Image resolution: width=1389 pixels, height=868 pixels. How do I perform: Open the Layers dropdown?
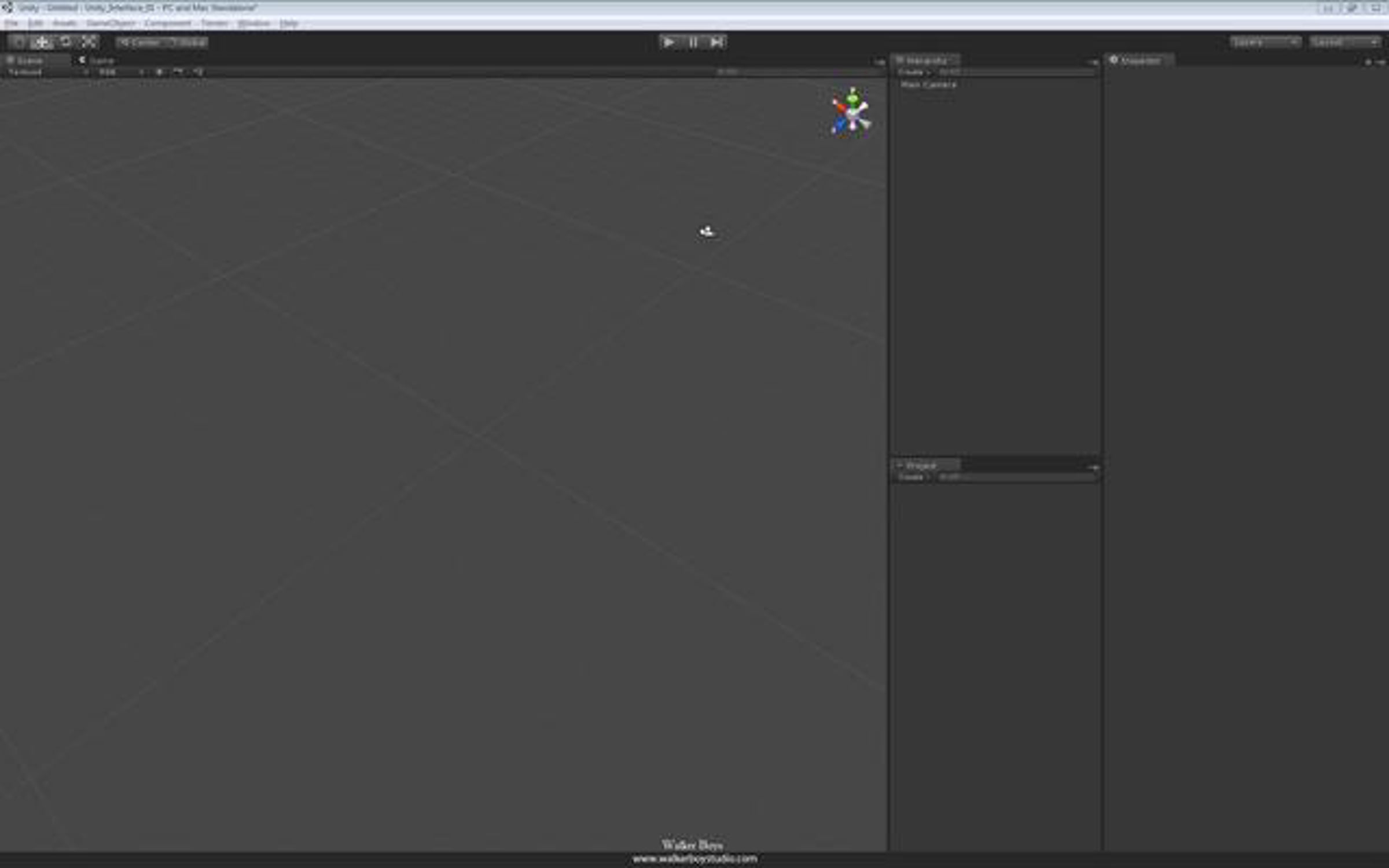(x=1265, y=42)
